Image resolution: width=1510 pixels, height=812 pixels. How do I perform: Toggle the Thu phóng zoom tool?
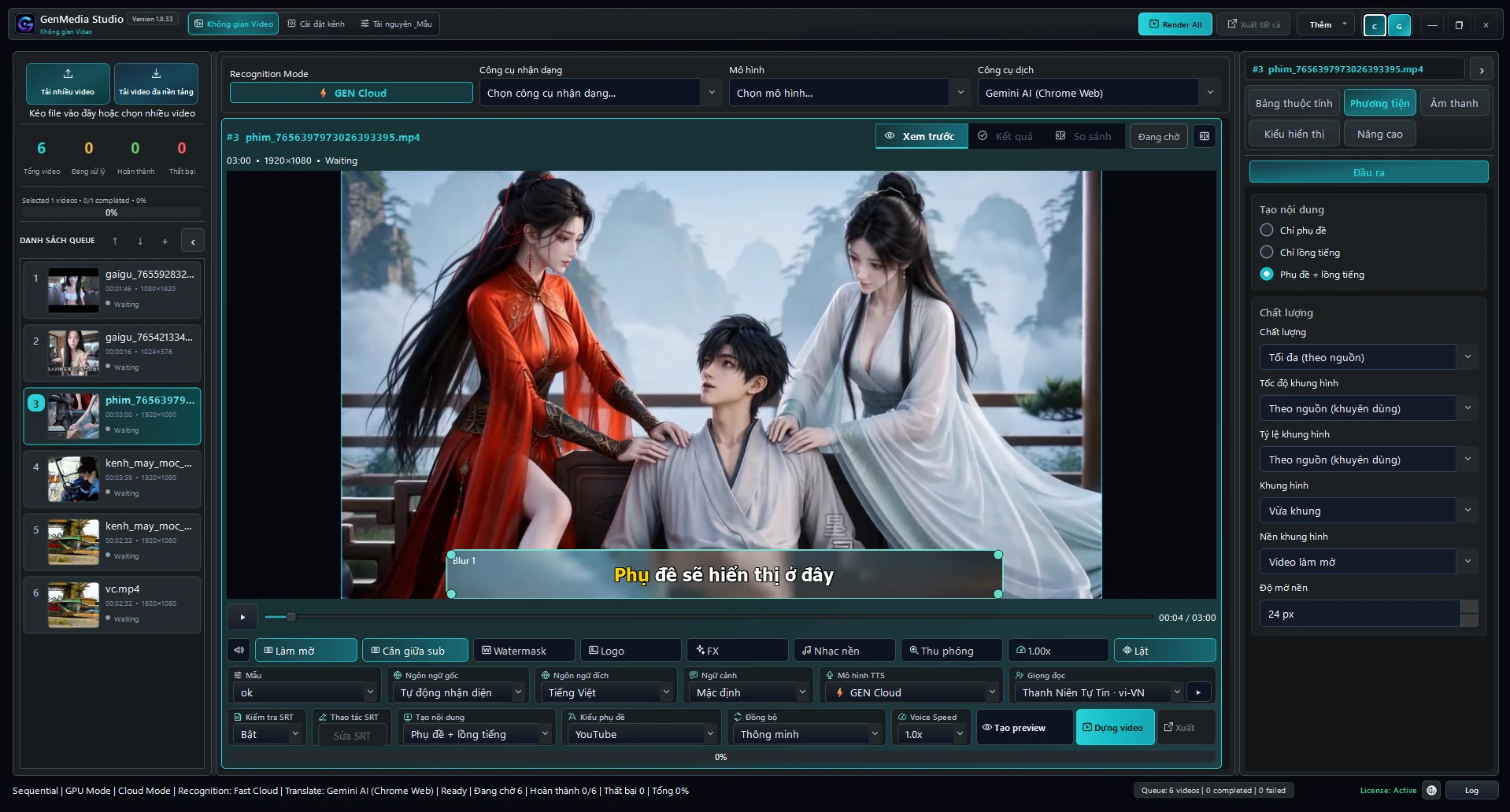click(952, 651)
